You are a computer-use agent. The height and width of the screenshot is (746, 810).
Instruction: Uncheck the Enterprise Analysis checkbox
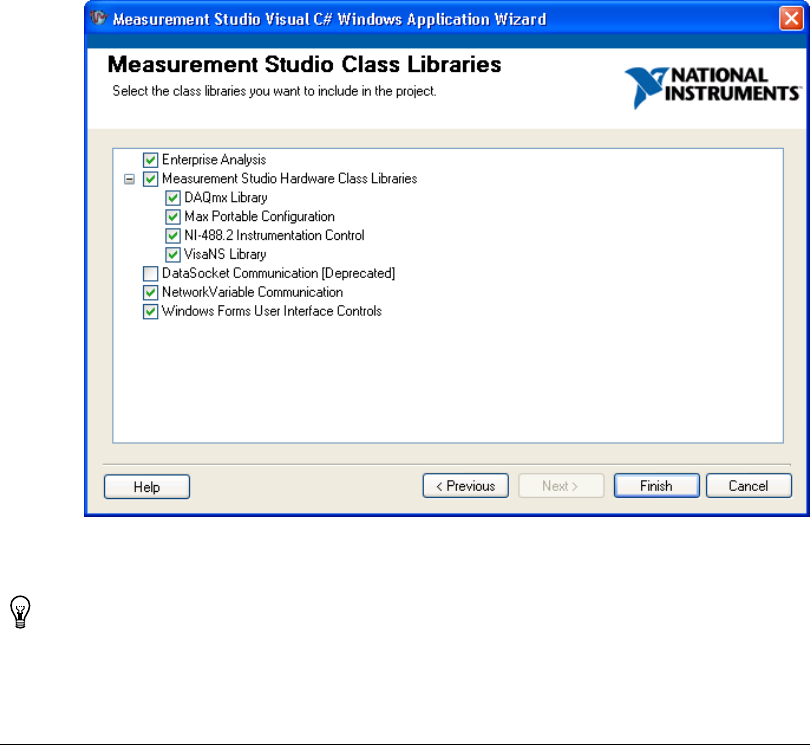(150, 160)
